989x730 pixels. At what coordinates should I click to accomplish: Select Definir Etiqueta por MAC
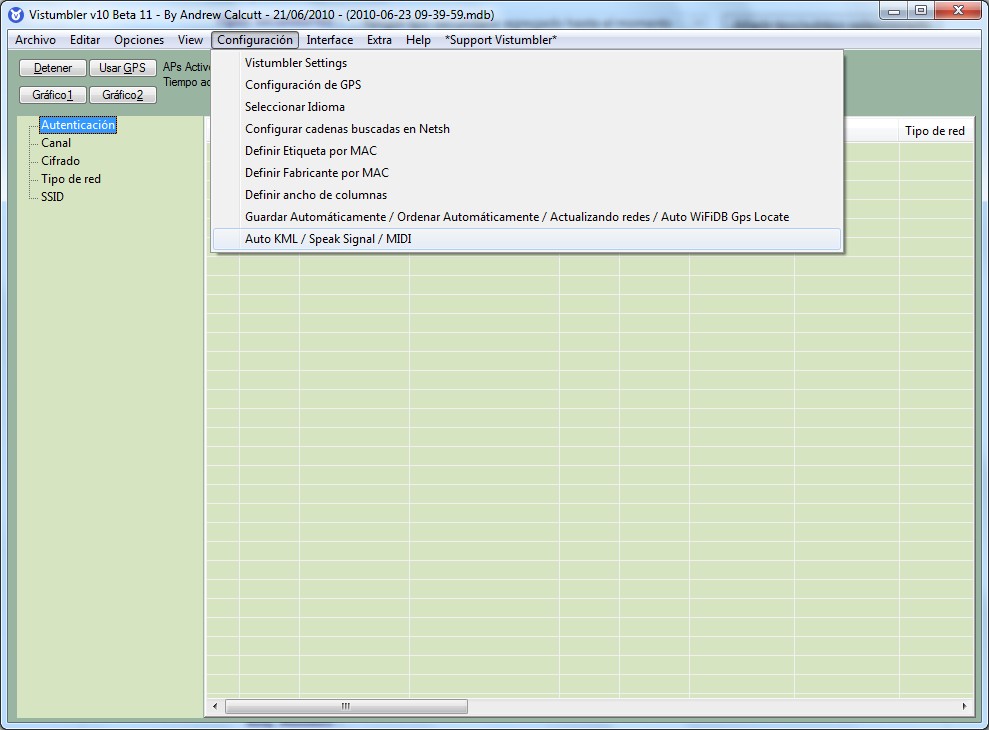[527, 151]
